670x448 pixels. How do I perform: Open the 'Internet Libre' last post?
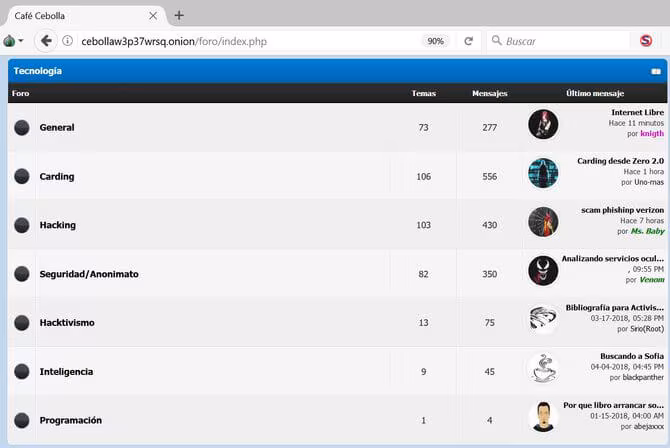638,112
